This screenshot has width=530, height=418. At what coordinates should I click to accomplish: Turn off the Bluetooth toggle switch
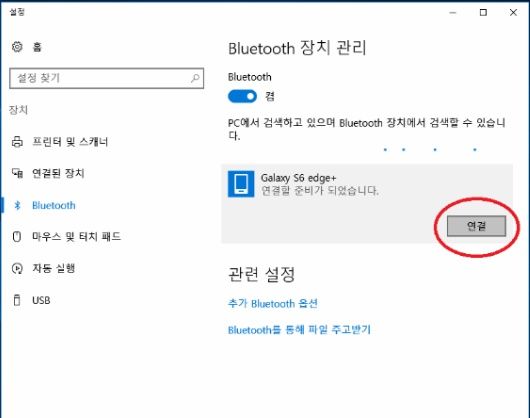click(x=242, y=96)
